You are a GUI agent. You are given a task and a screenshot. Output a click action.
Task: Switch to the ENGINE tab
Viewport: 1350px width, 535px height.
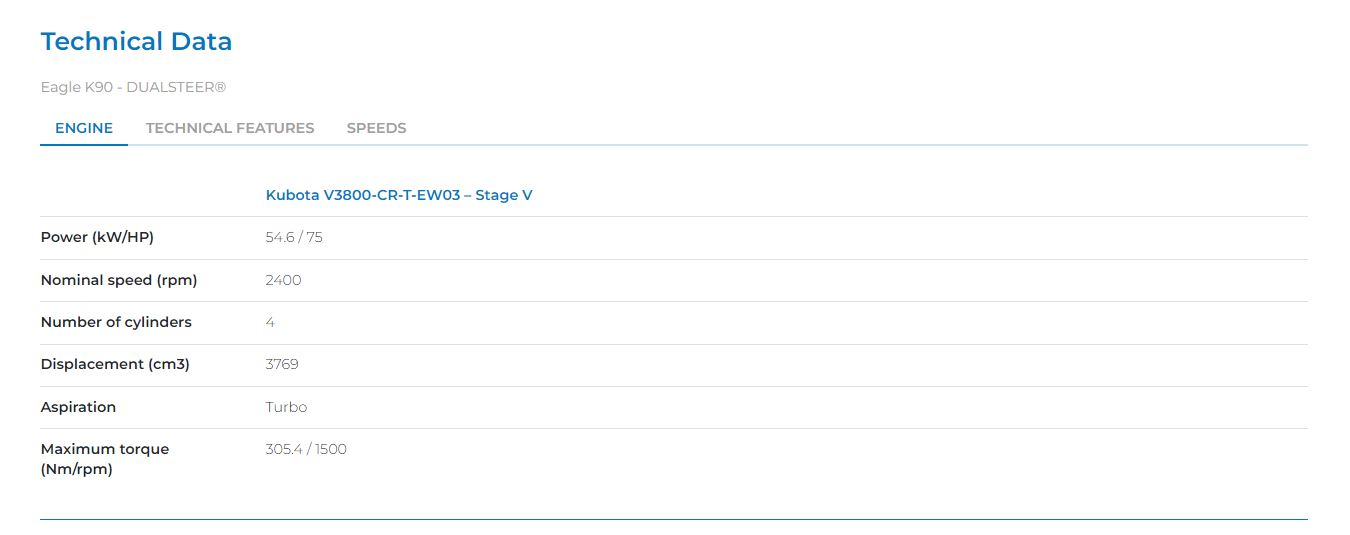84,128
